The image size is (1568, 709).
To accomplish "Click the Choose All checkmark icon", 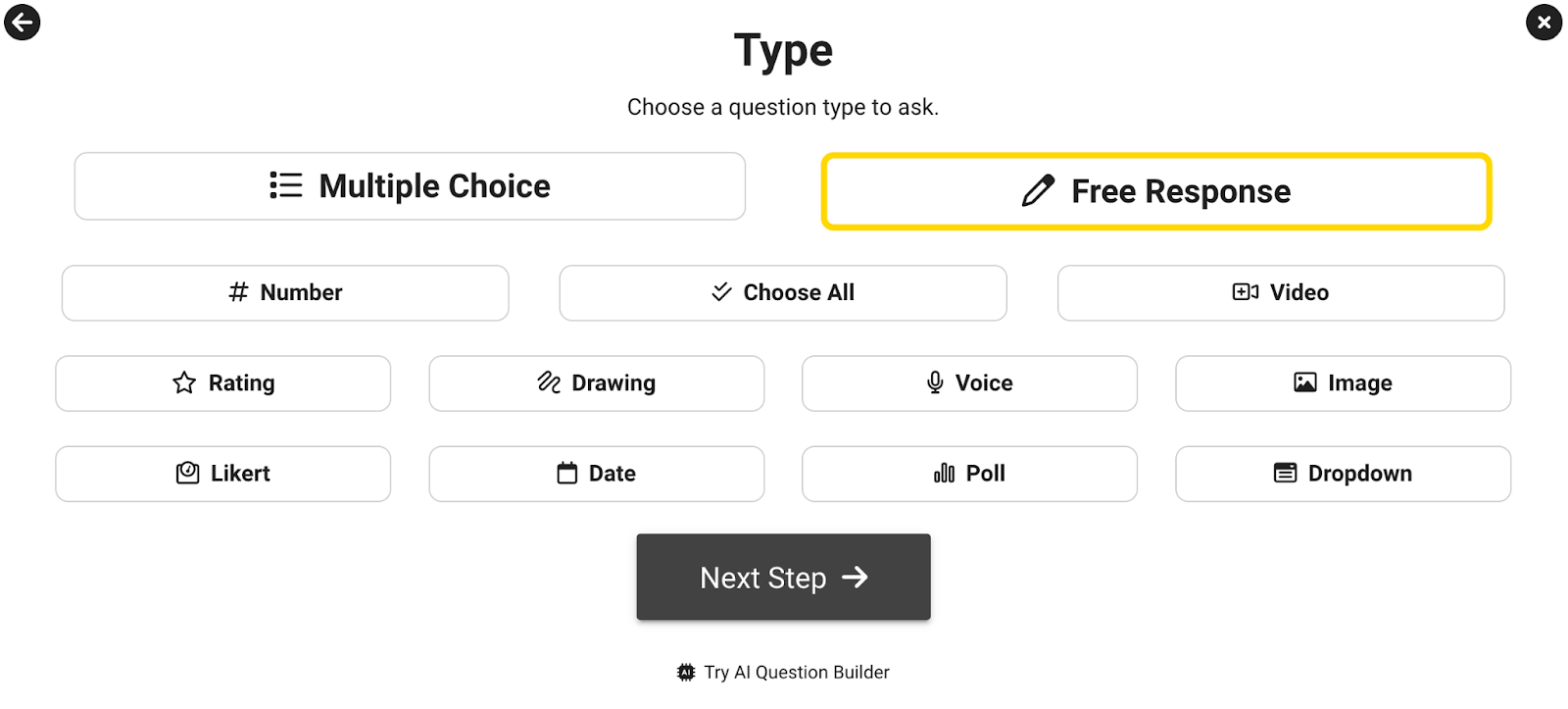I will [x=721, y=292].
